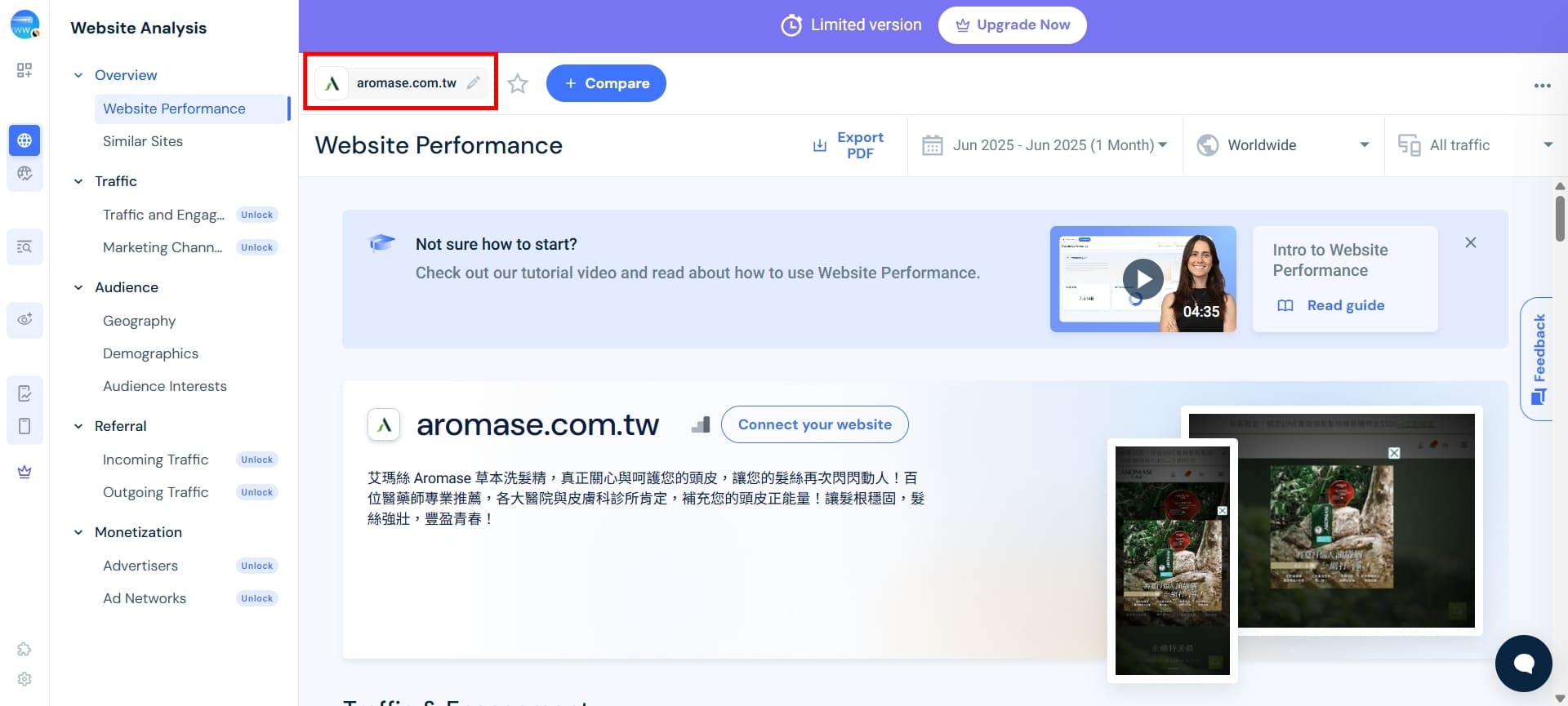This screenshot has width=1568, height=706.
Task: Open the All traffic dropdown
Action: 1476,145
